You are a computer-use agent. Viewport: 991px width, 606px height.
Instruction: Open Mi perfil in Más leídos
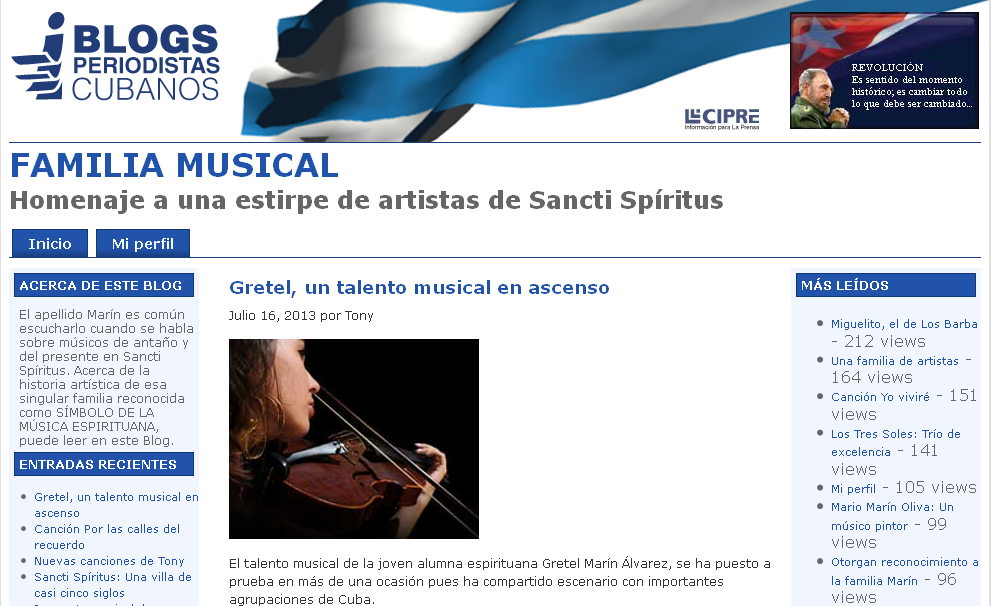(853, 488)
